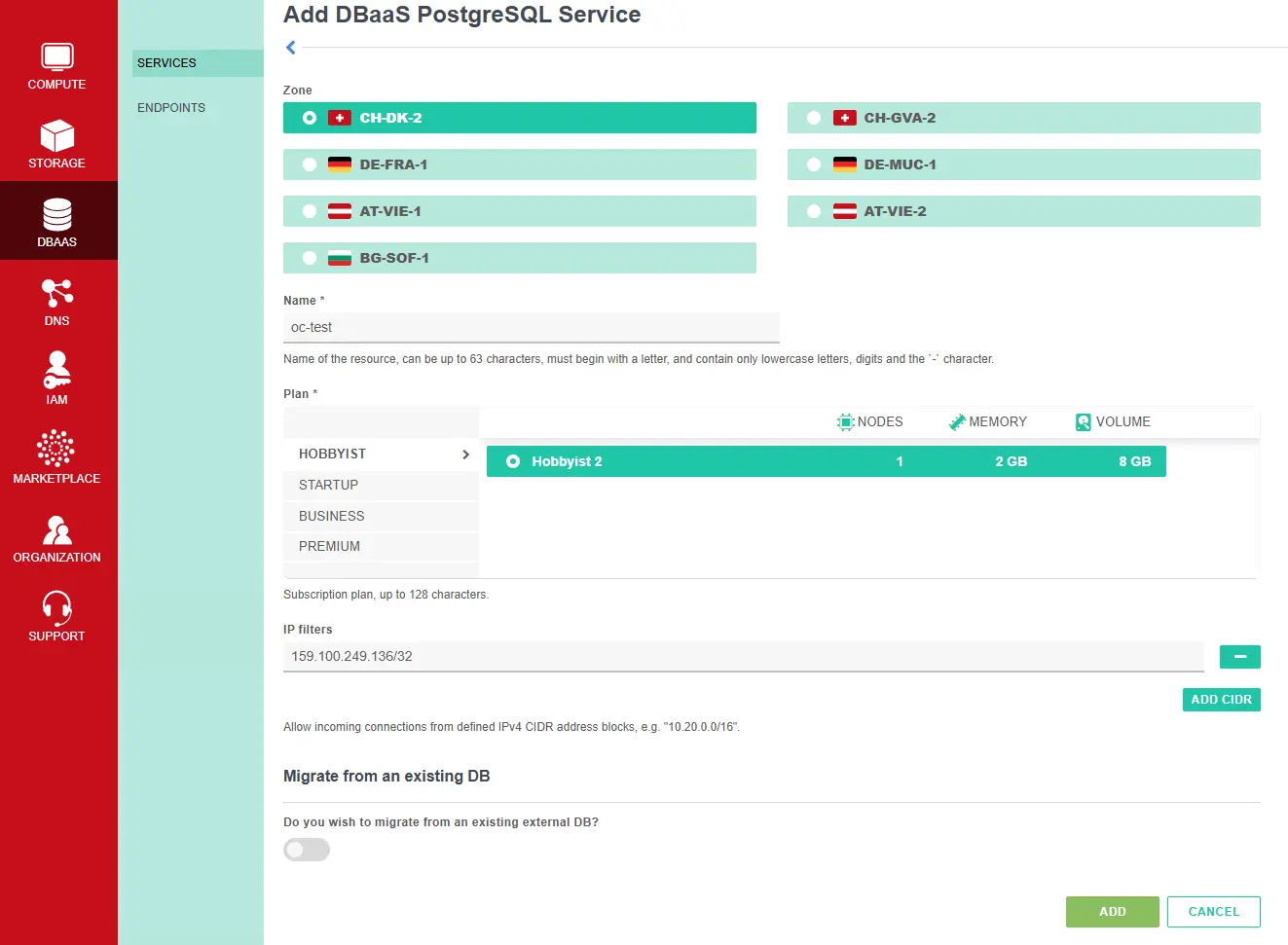This screenshot has width=1288, height=945.
Task: Click the Migrate from an existing DB heading
Action: (386, 776)
